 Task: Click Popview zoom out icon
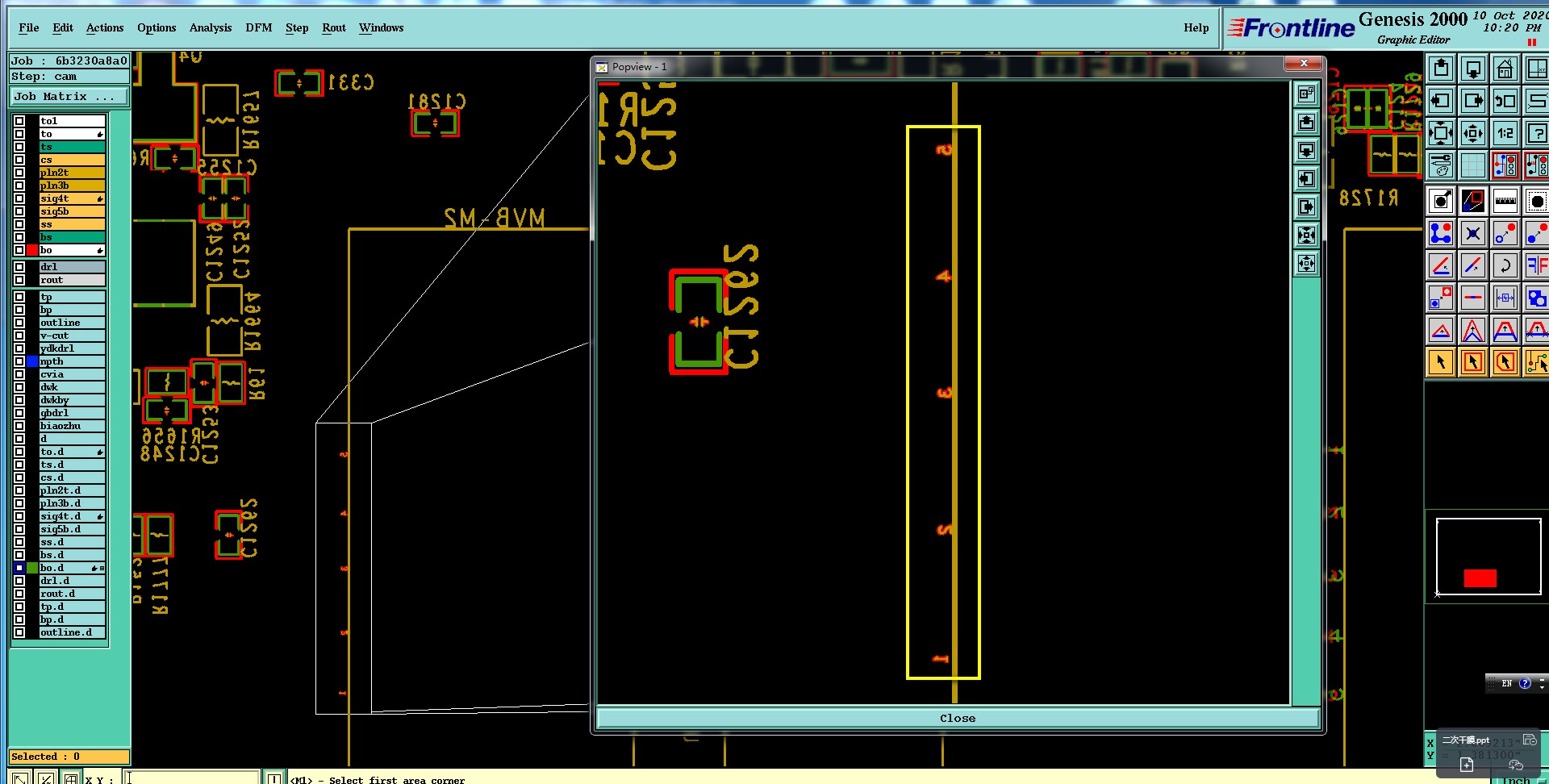pyautogui.click(x=1307, y=264)
